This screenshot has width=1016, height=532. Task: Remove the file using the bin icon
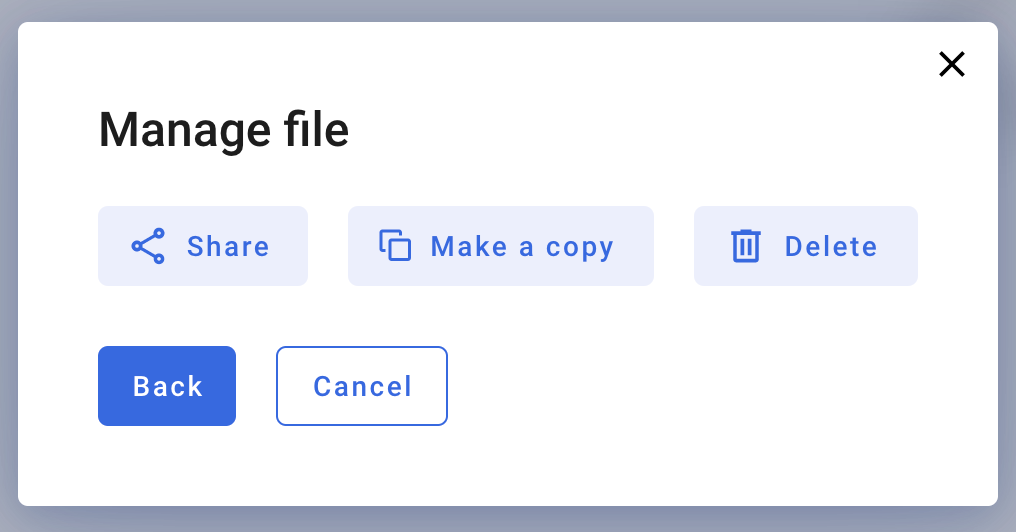(x=746, y=246)
